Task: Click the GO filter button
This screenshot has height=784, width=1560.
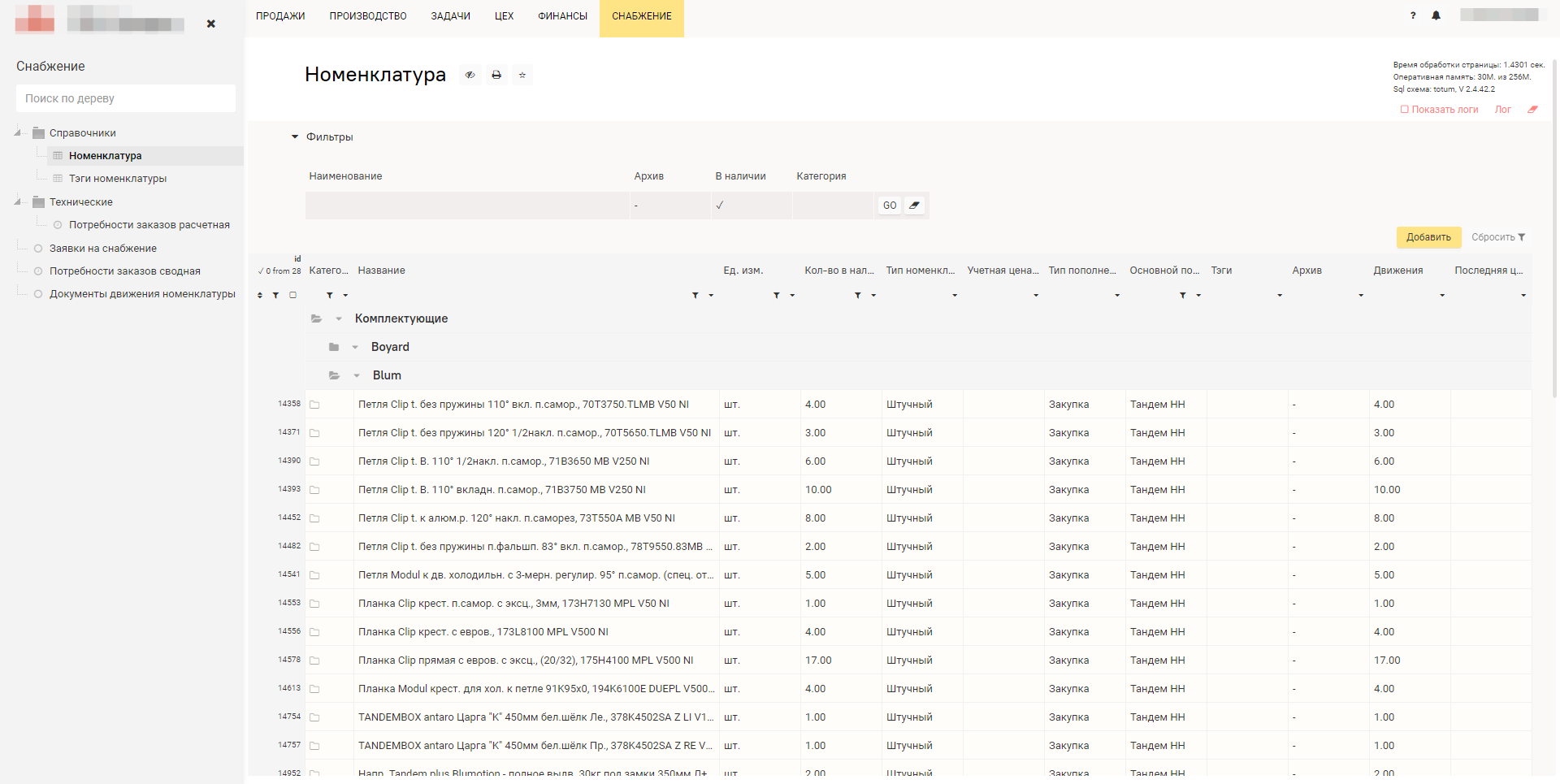Action: pyautogui.click(x=890, y=206)
